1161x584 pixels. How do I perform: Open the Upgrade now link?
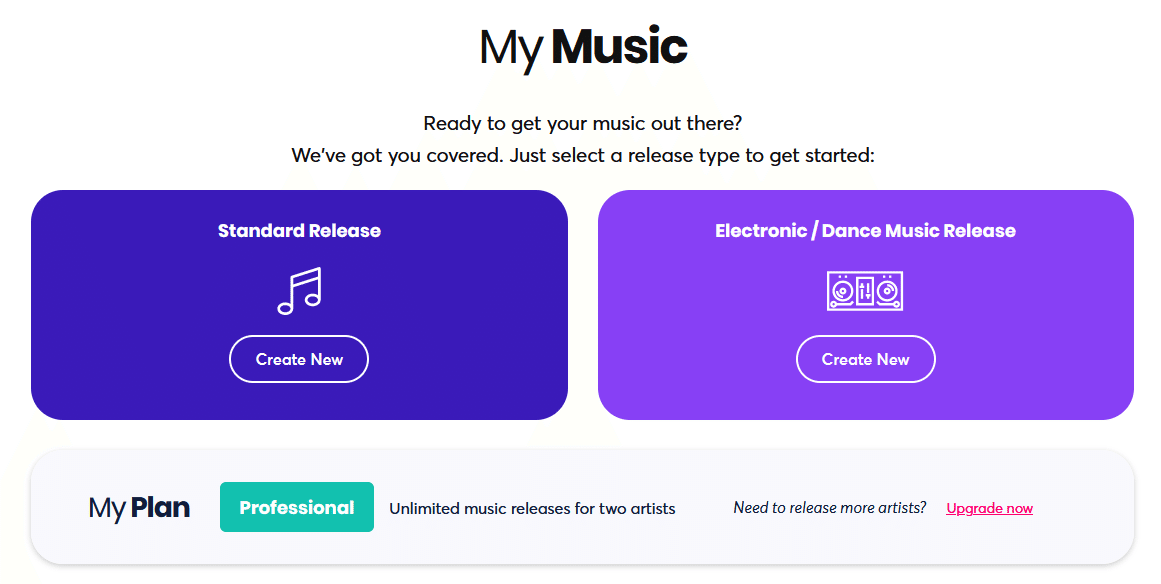click(x=989, y=508)
